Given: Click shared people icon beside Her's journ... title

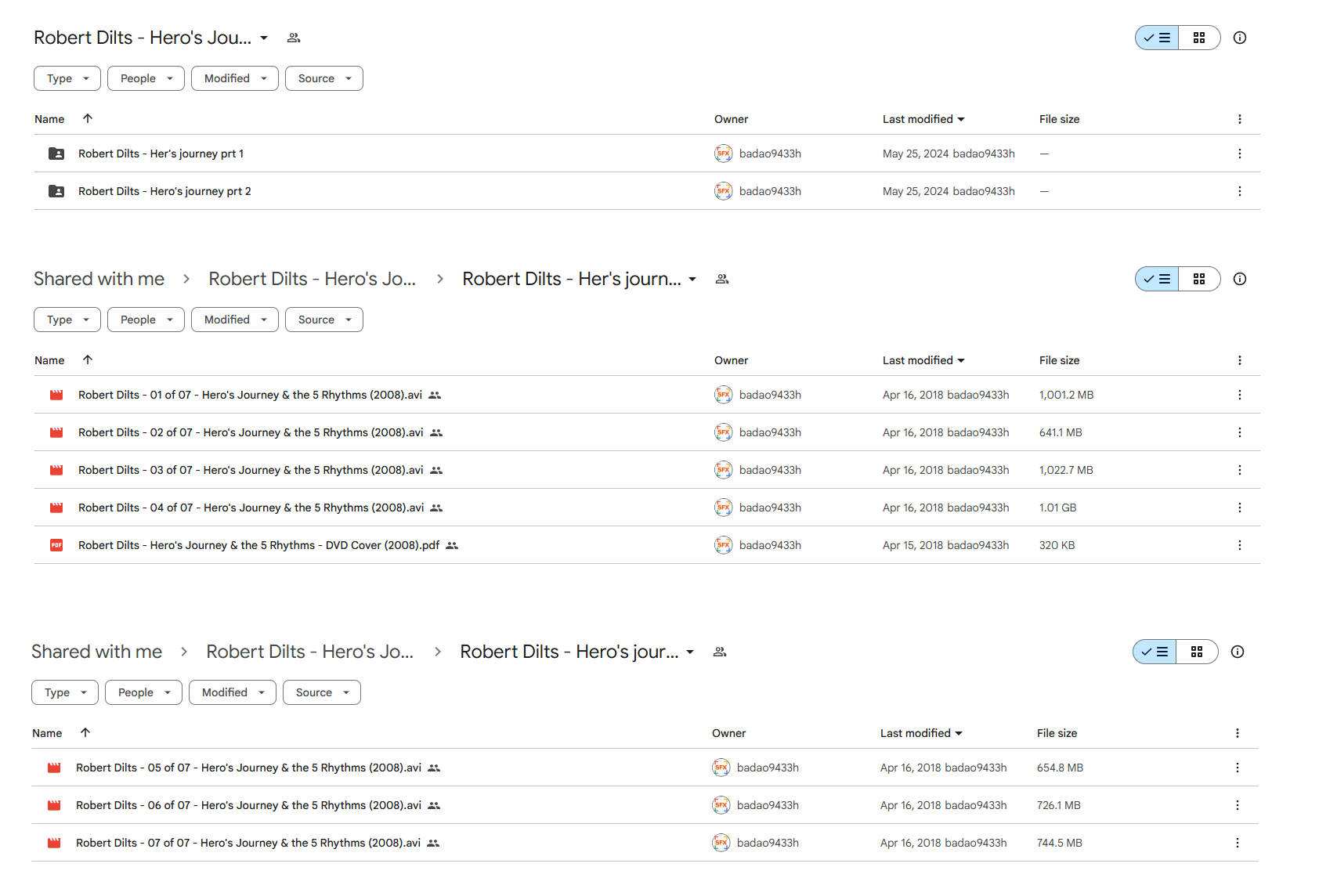Looking at the screenshot, I should (x=722, y=279).
